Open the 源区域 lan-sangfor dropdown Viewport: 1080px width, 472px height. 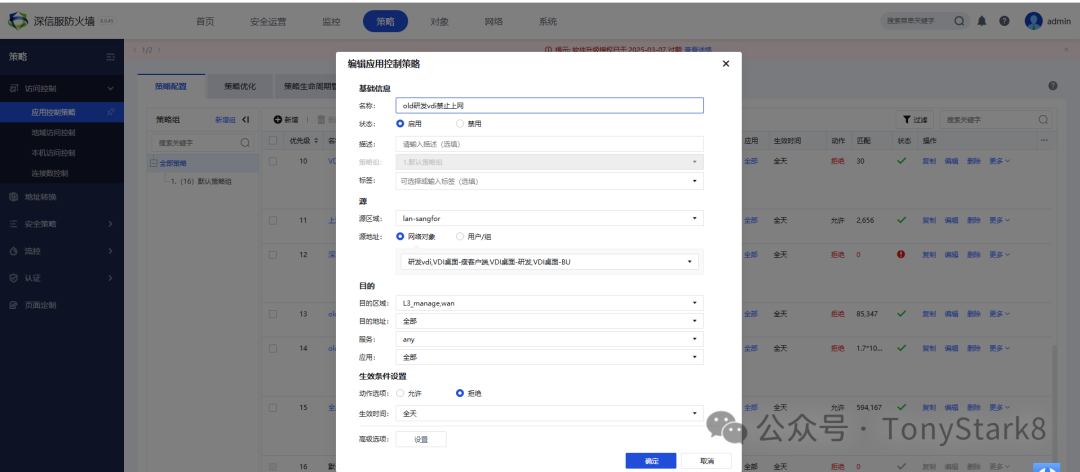coord(550,218)
